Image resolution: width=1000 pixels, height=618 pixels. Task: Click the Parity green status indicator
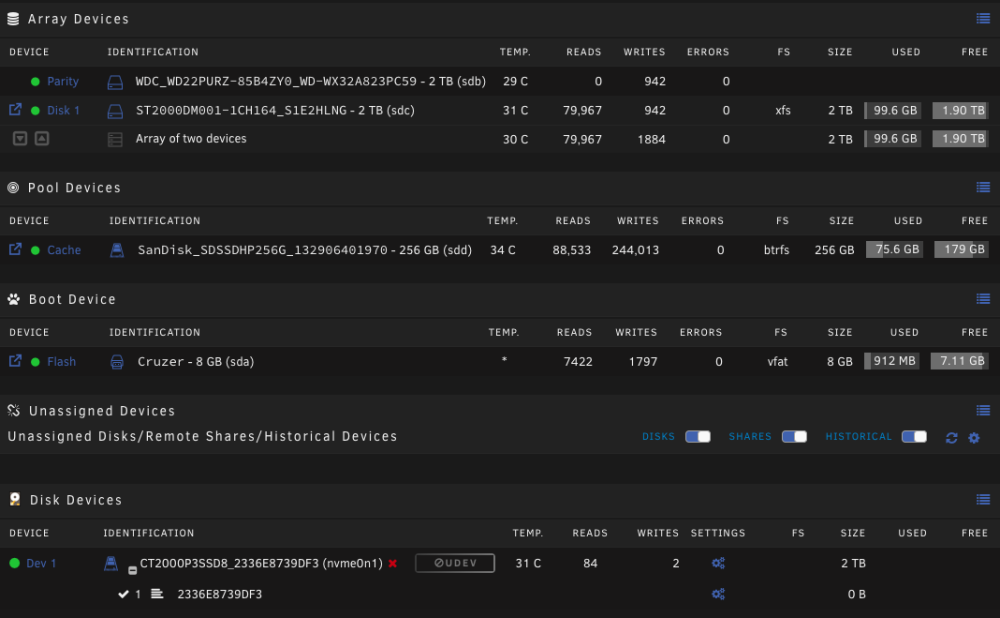click(35, 82)
